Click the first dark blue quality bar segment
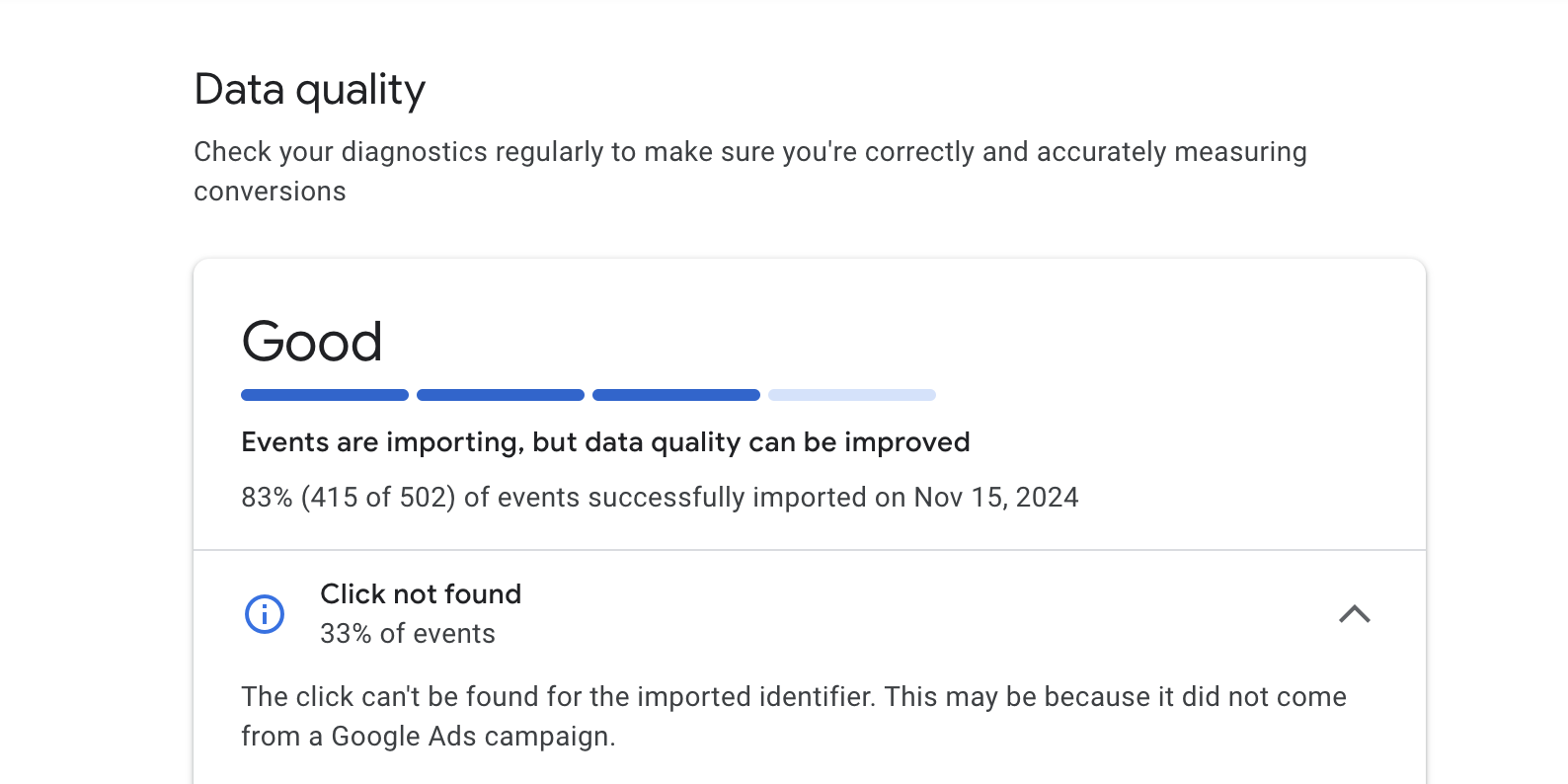The height and width of the screenshot is (784, 1568). click(x=325, y=395)
